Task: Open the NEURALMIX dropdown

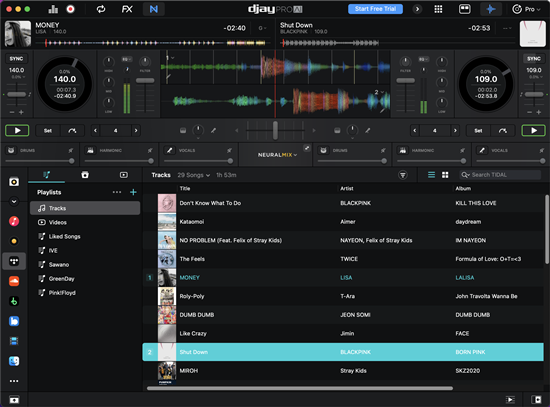Action: tap(277, 155)
